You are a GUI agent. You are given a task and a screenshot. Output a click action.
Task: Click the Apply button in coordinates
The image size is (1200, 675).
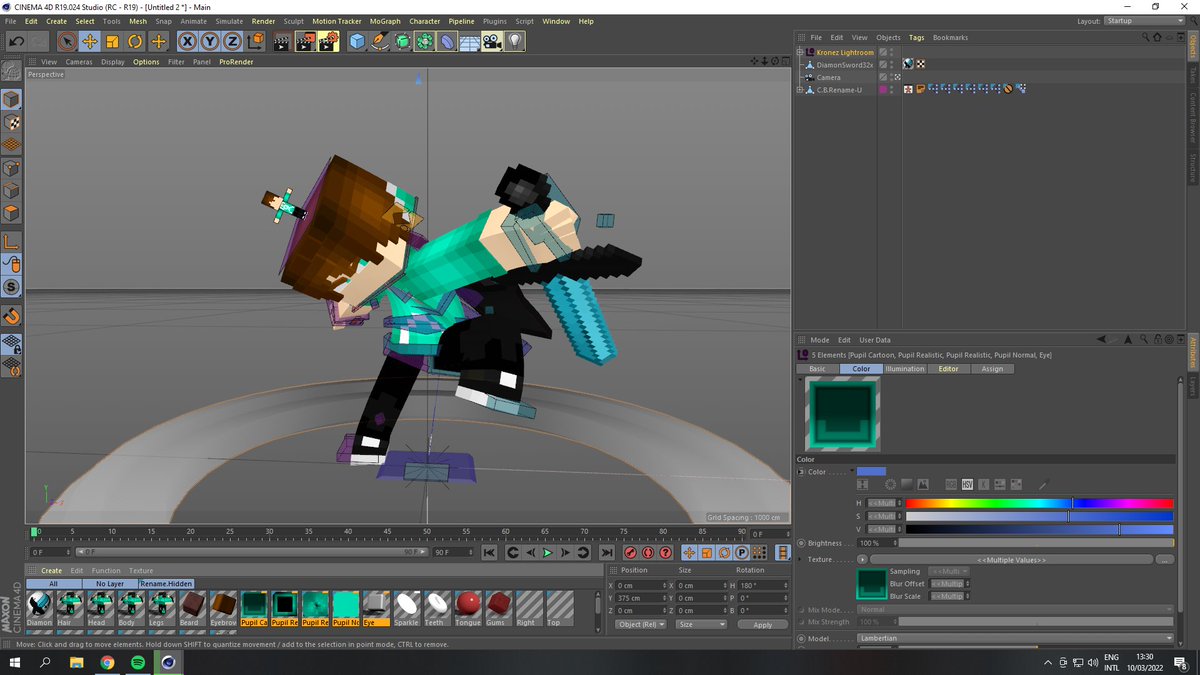[763, 624]
